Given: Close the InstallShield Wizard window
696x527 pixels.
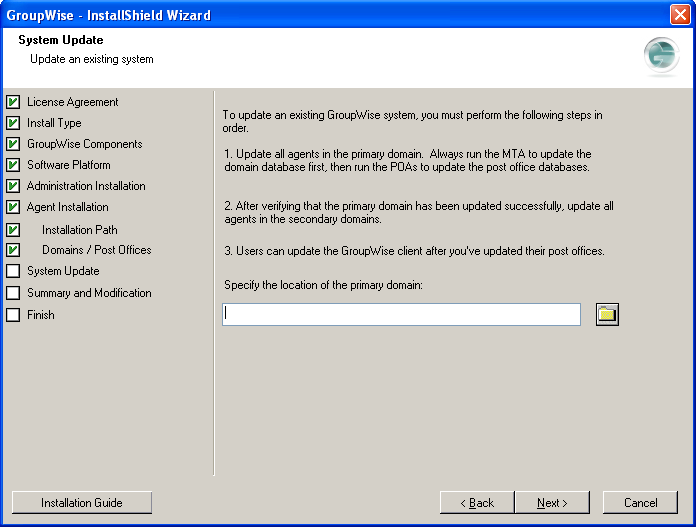Looking at the screenshot, I should coord(680,15).
